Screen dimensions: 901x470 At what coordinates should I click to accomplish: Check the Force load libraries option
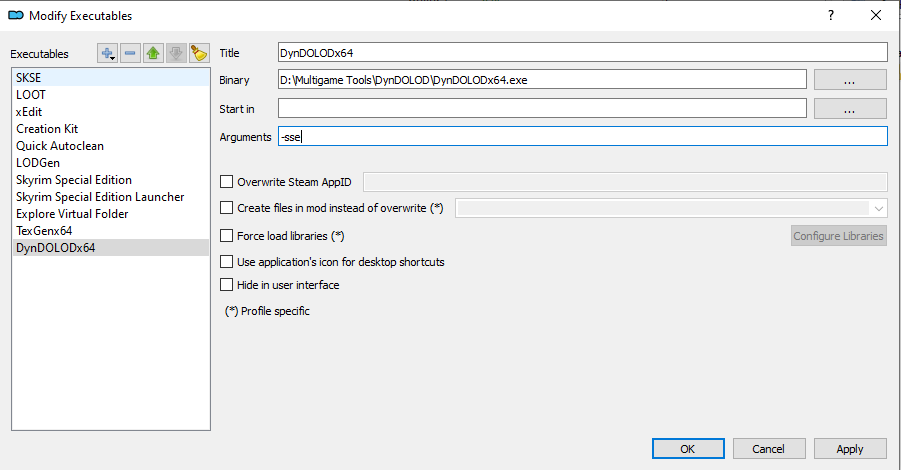click(226, 236)
